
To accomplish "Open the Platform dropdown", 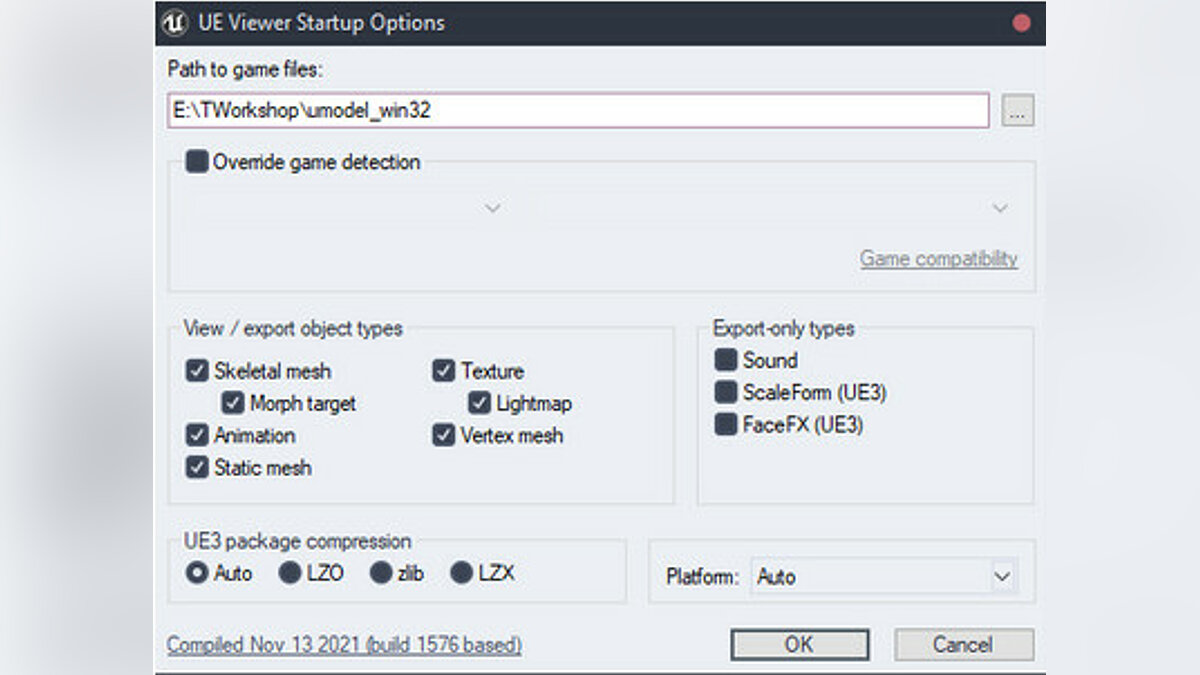I will (883, 577).
